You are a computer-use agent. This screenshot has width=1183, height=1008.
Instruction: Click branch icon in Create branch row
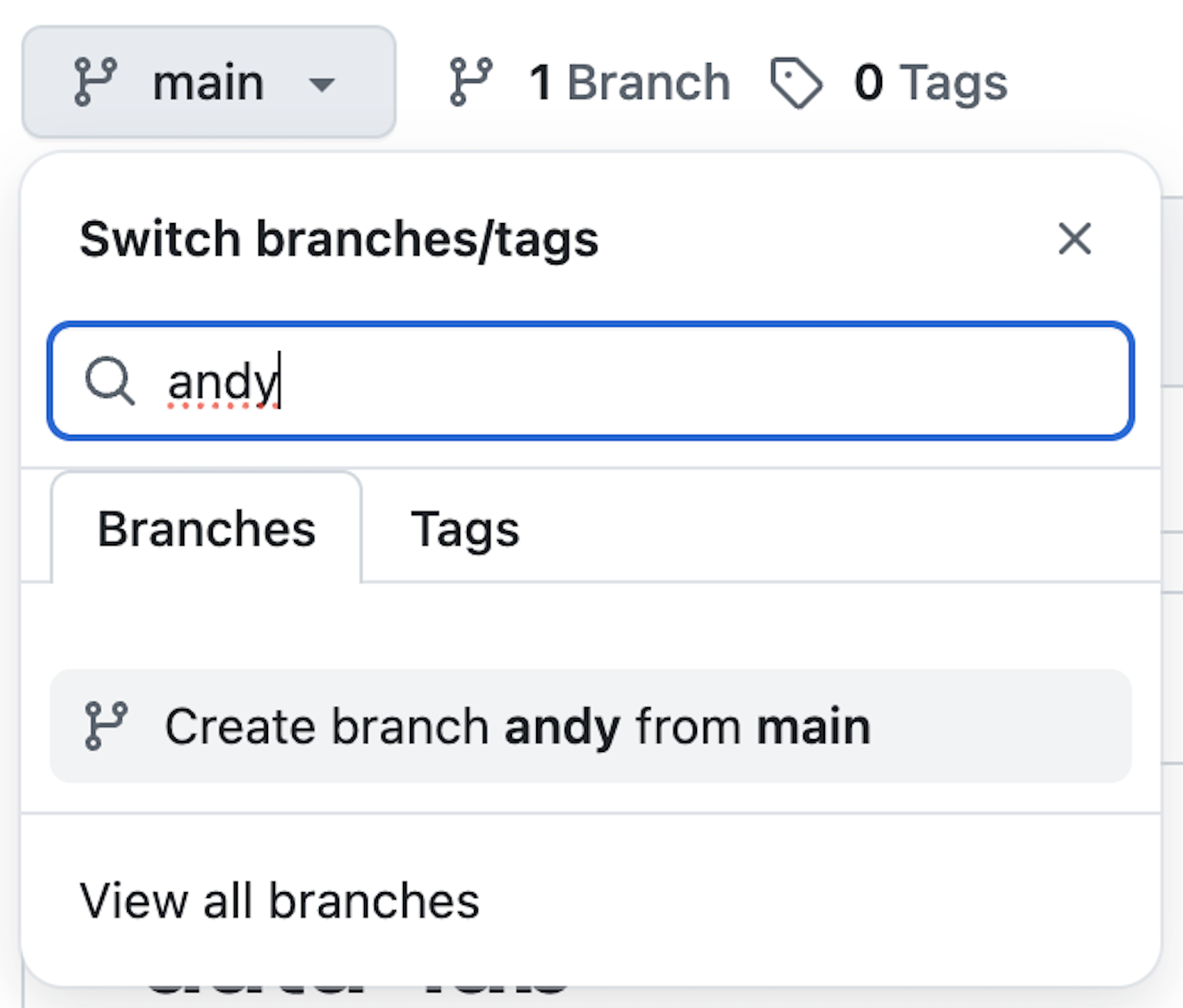tap(106, 726)
